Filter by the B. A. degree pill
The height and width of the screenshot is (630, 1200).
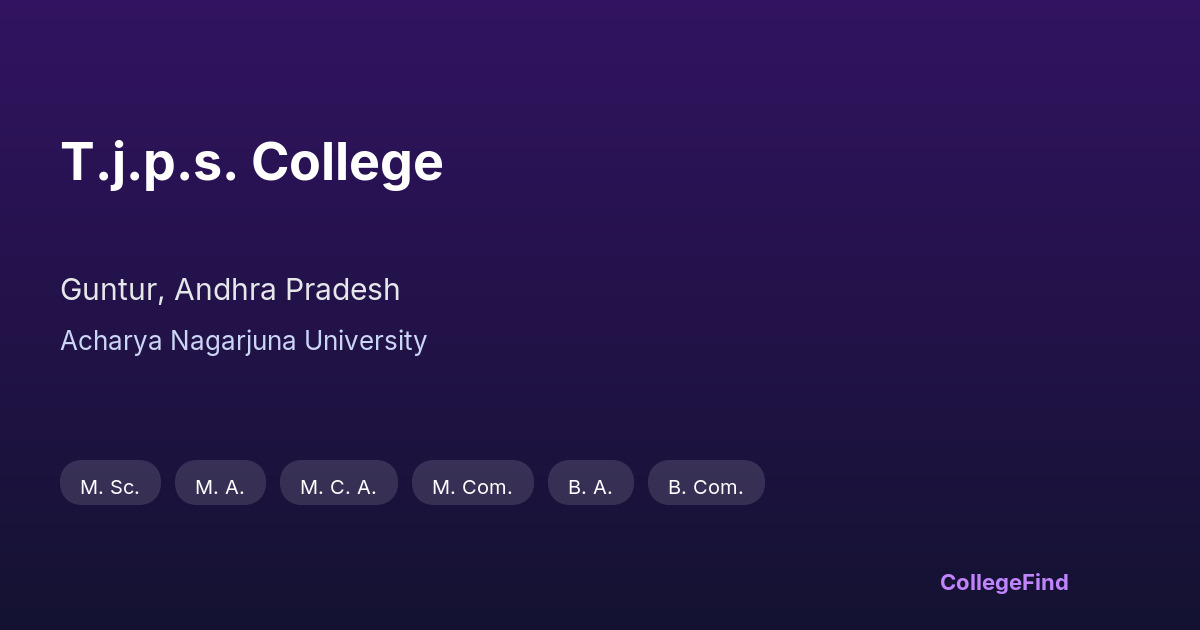(590, 486)
